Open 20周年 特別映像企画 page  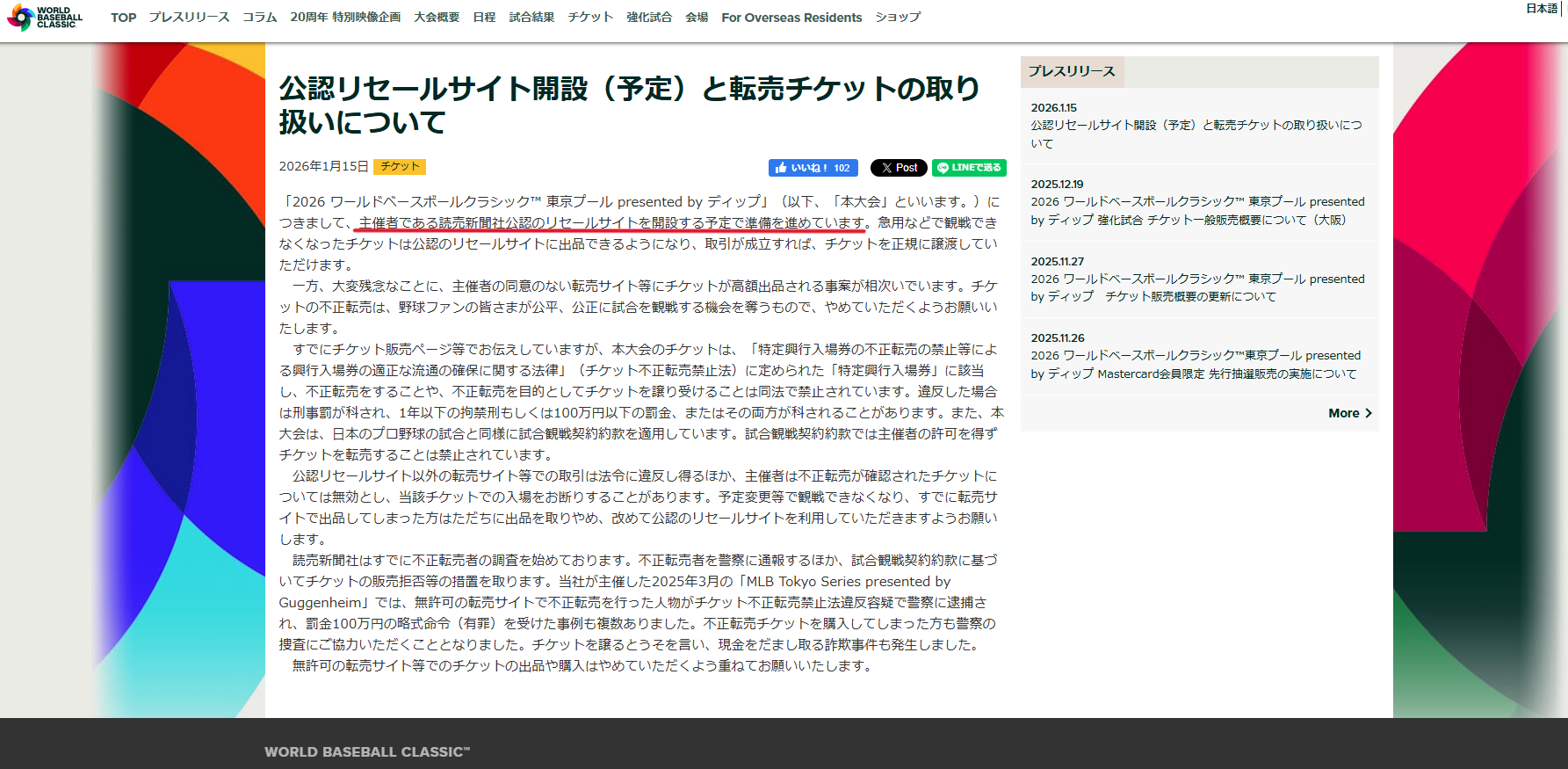pos(345,18)
